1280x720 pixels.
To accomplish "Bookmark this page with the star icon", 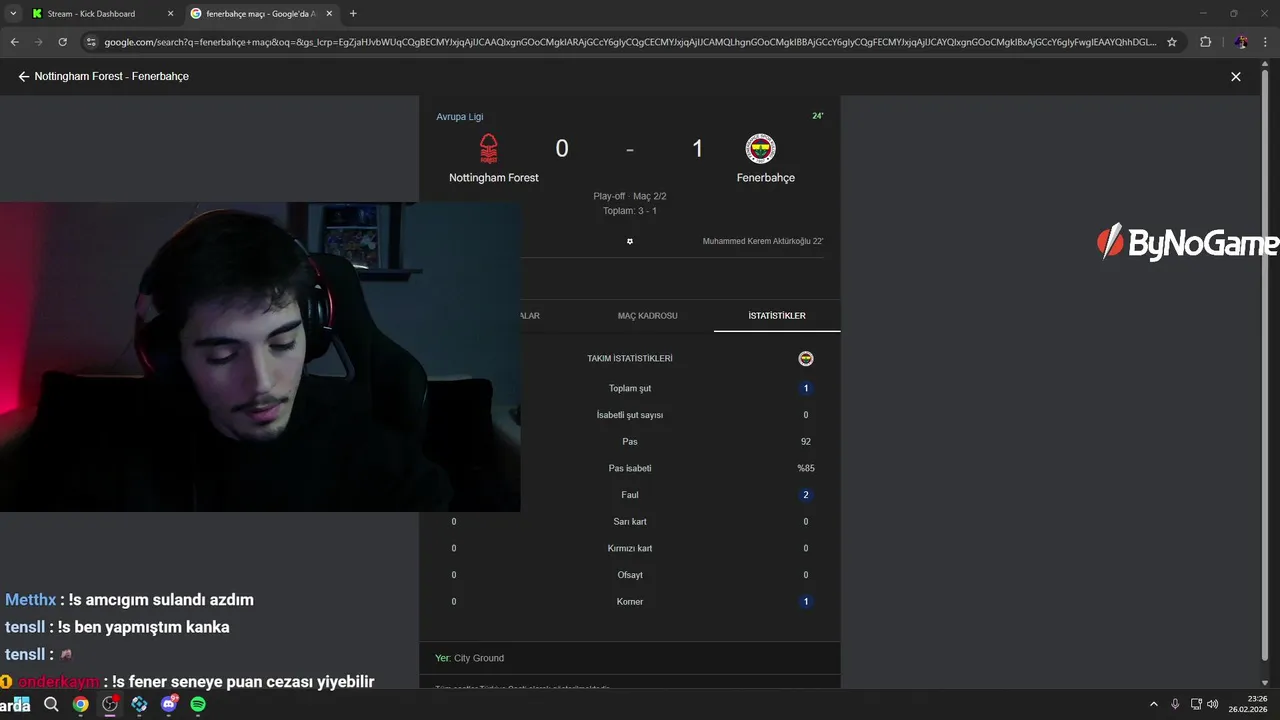I will [x=1172, y=42].
